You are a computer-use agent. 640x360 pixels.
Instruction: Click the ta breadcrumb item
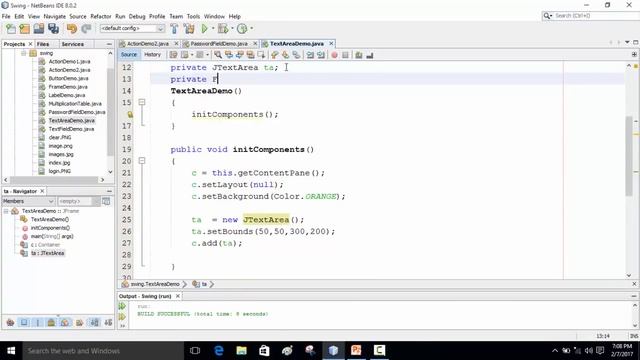[204, 284]
